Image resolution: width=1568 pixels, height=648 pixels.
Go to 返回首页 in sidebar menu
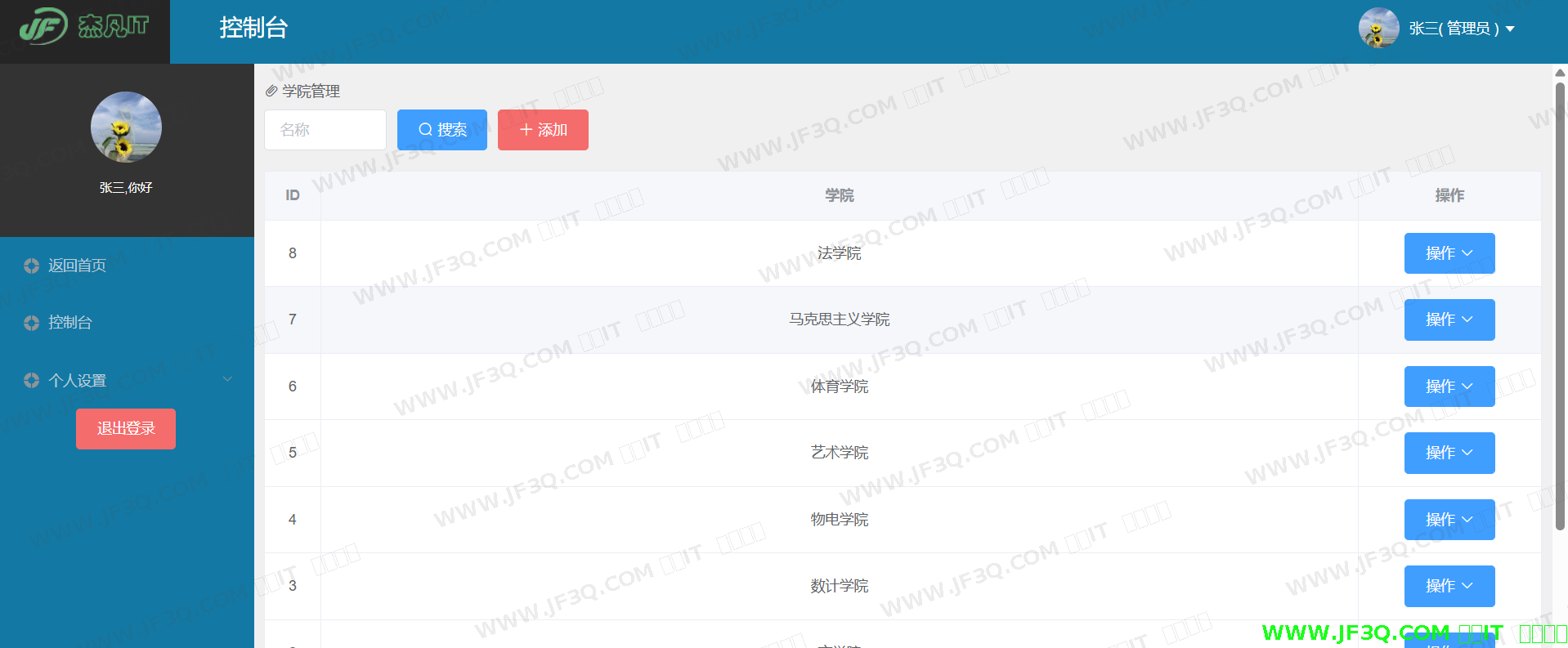77,266
